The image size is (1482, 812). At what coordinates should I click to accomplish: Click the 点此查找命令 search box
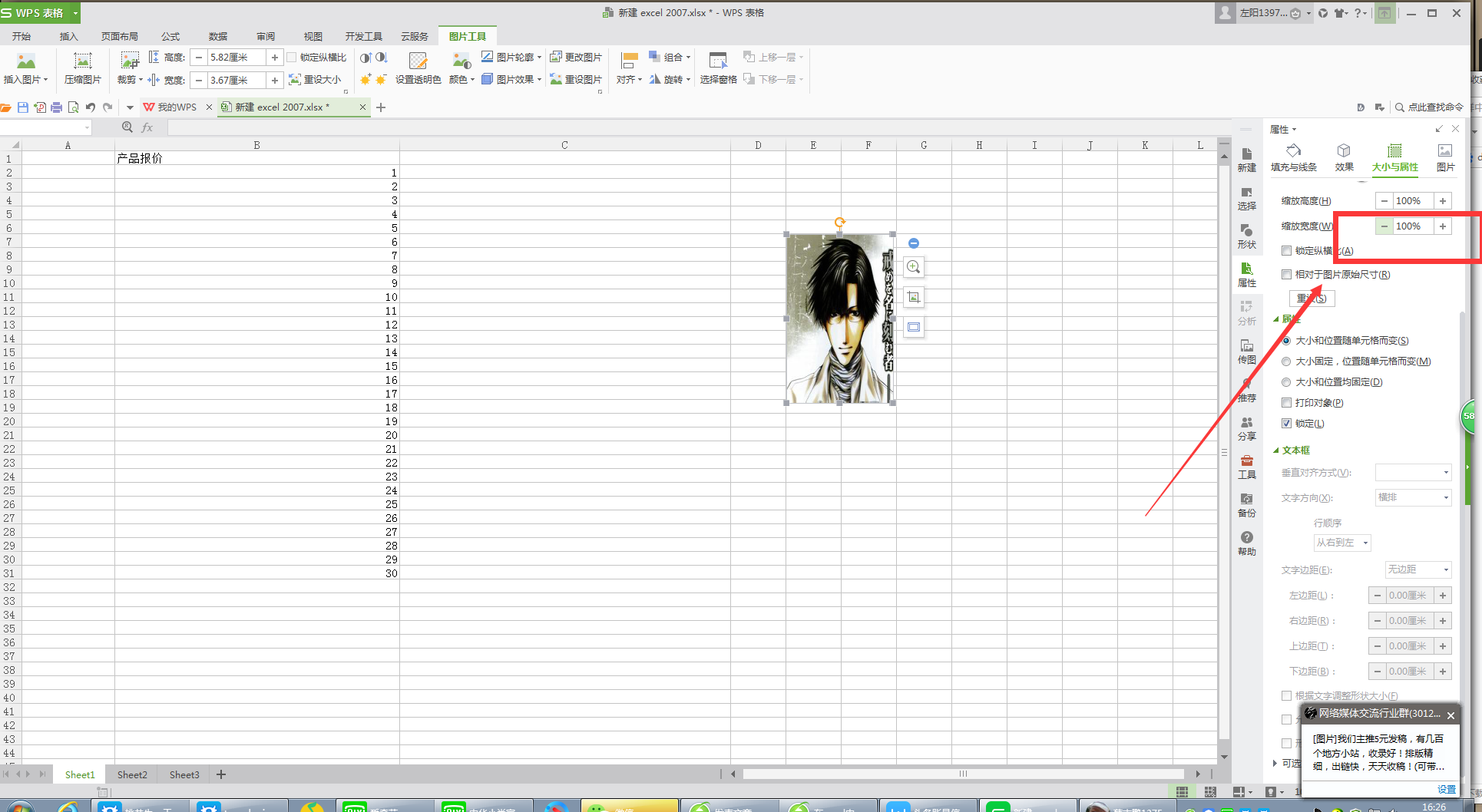[x=1430, y=107]
